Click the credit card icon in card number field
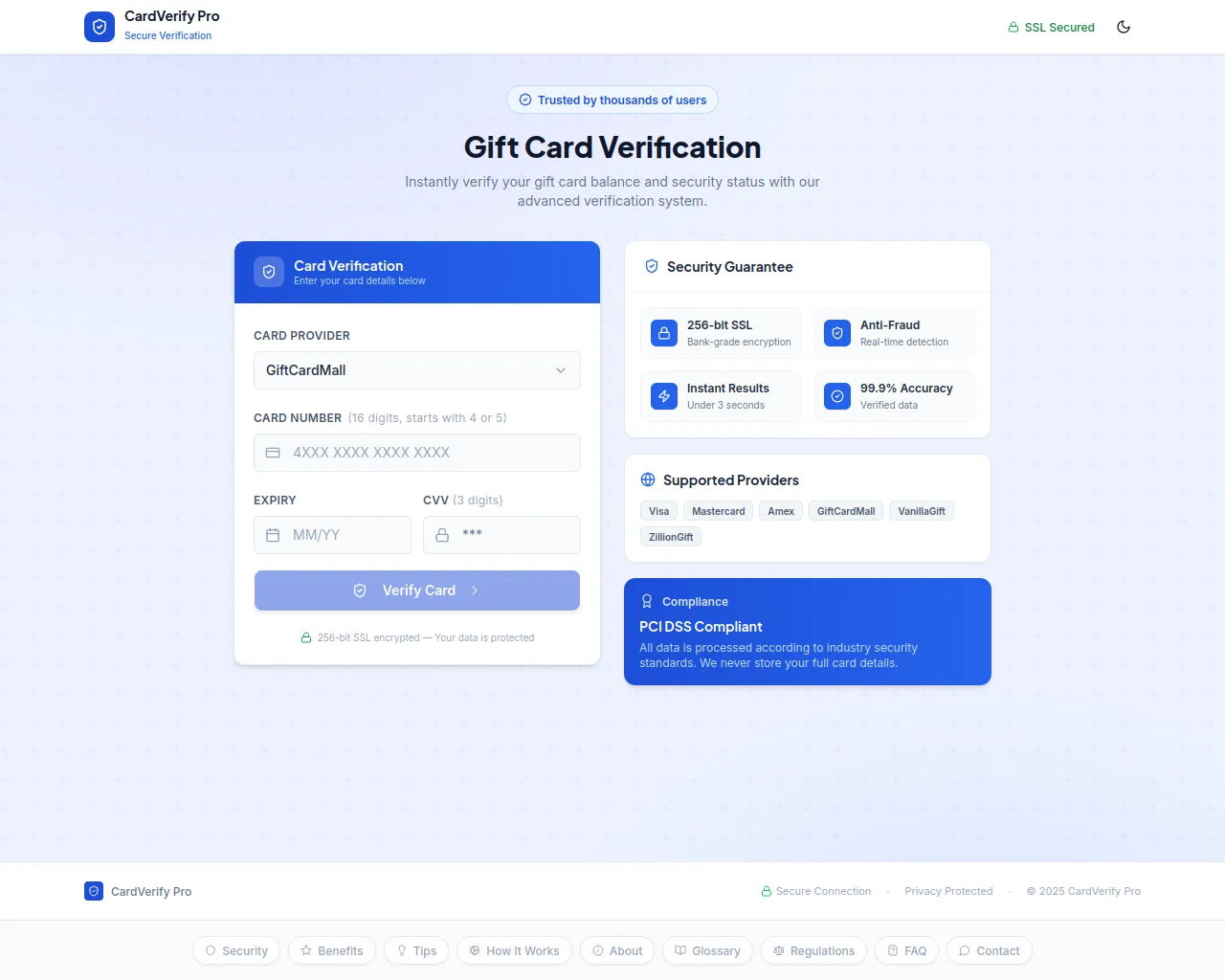 click(x=273, y=453)
